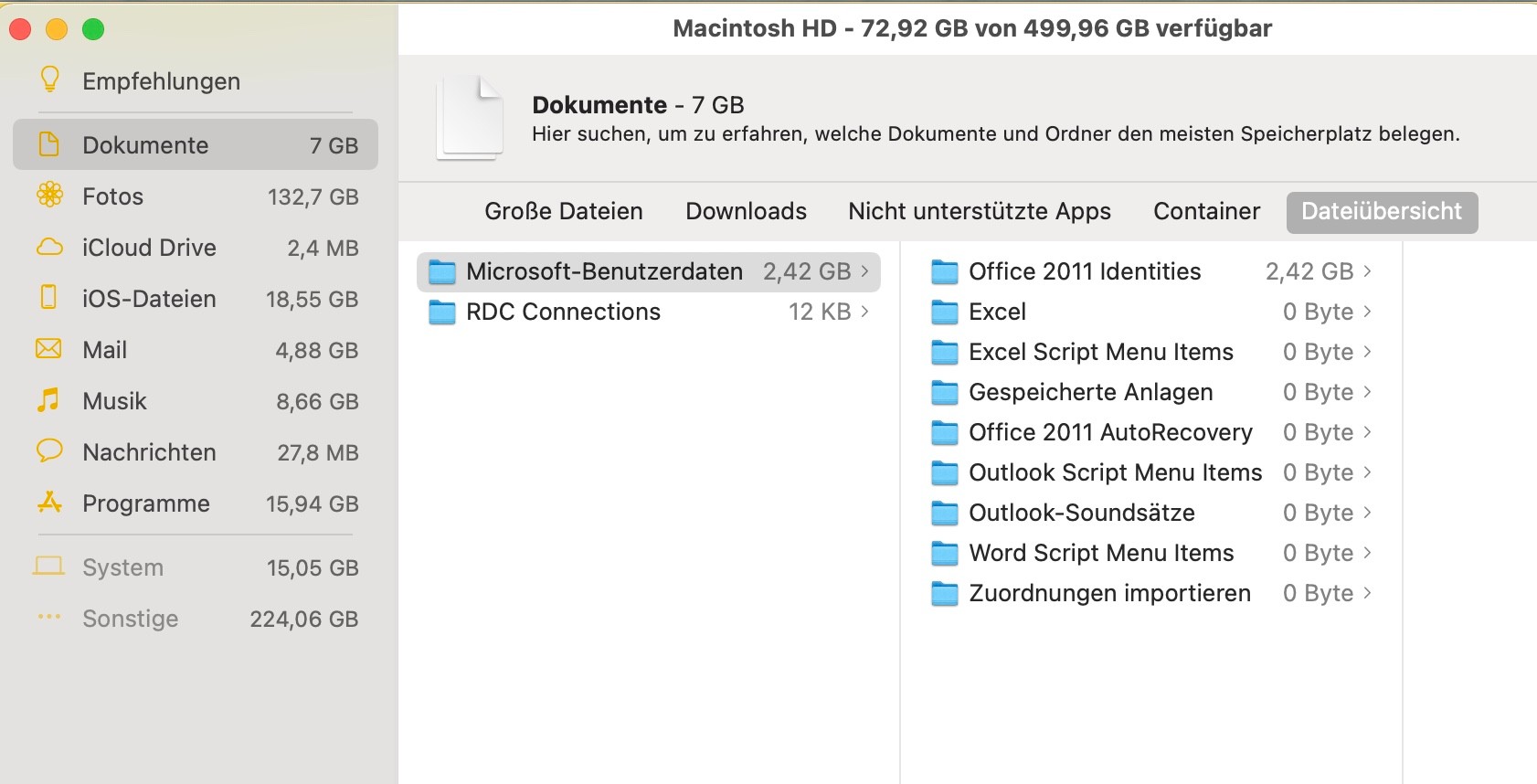Click the Nachrichten speech bubble icon

click(49, 451)
